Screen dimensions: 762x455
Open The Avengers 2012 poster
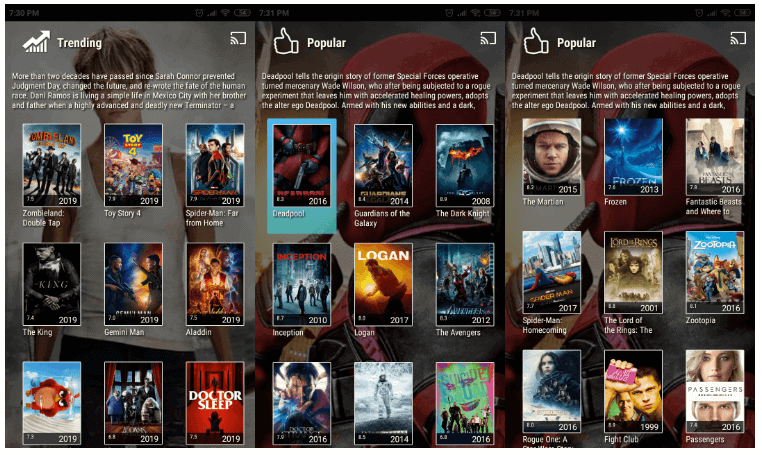tap(465, 284)
